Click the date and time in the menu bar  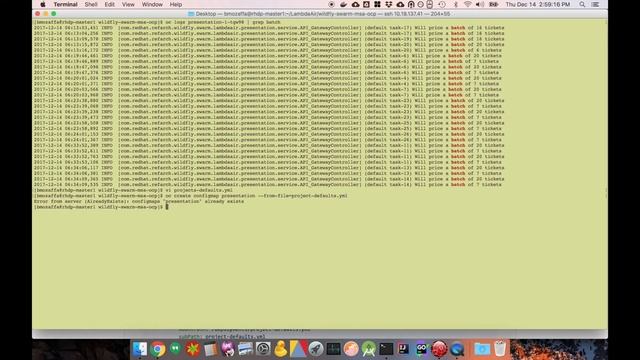[x=538, y=4]
